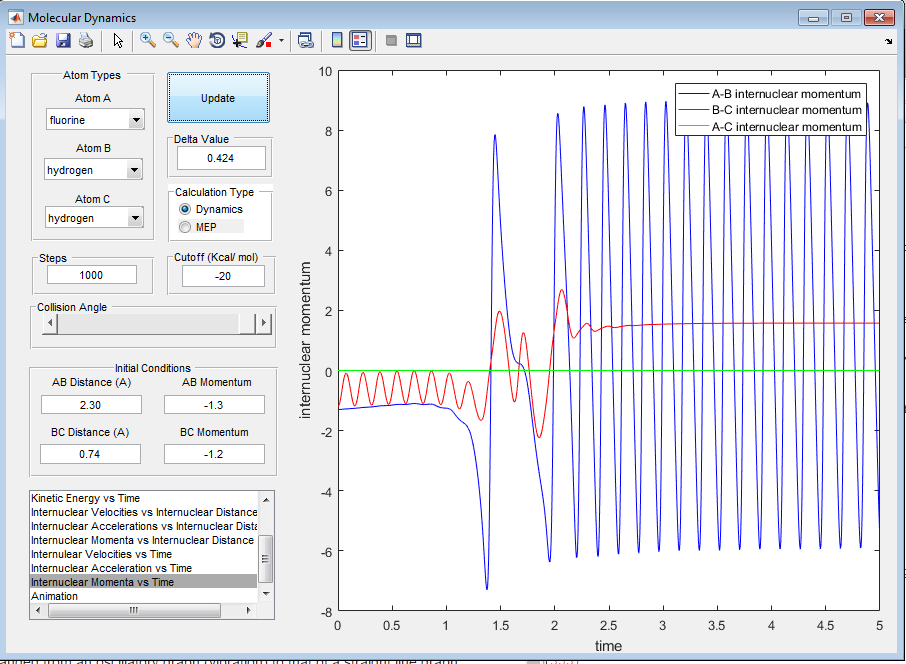Select the Zoom In magnifier tool

coord(148,41)
